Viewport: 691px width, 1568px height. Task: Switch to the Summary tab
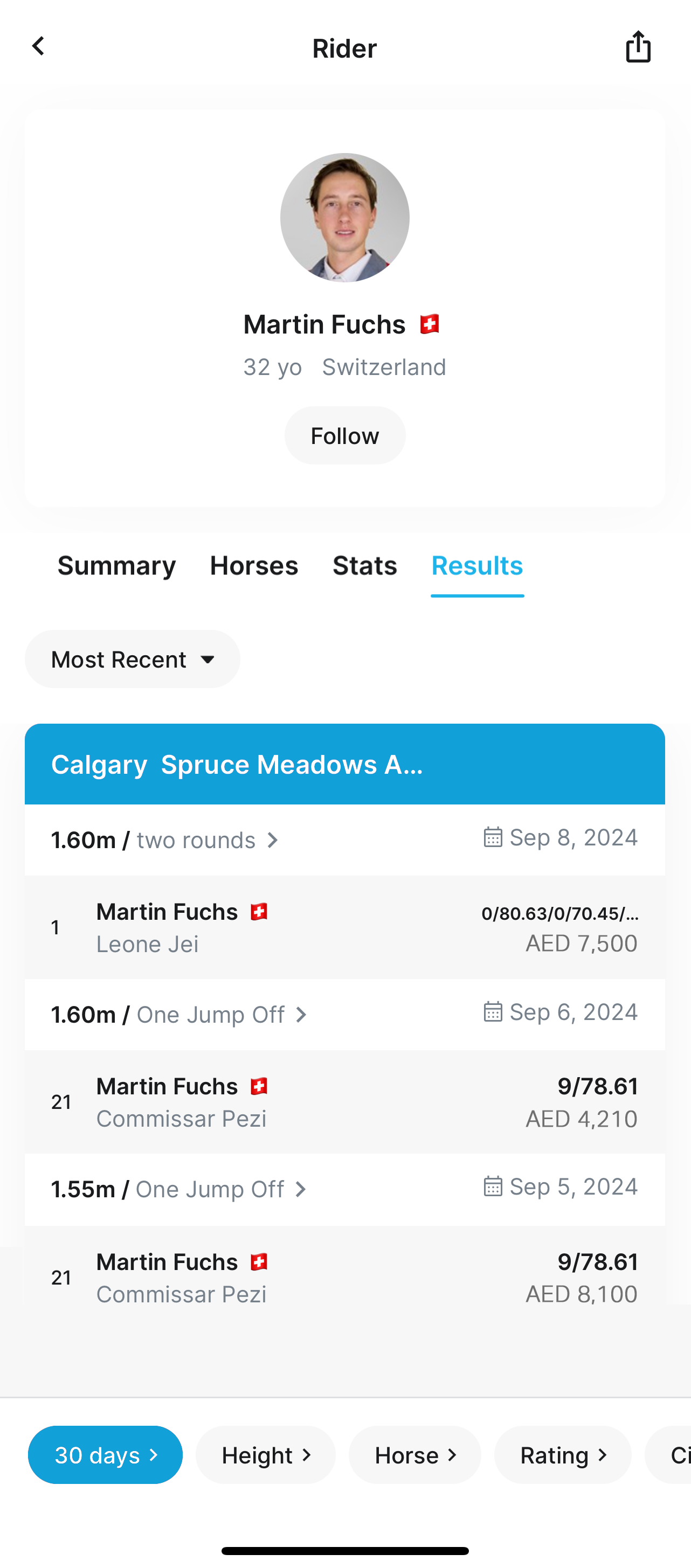tap(116, 565)
